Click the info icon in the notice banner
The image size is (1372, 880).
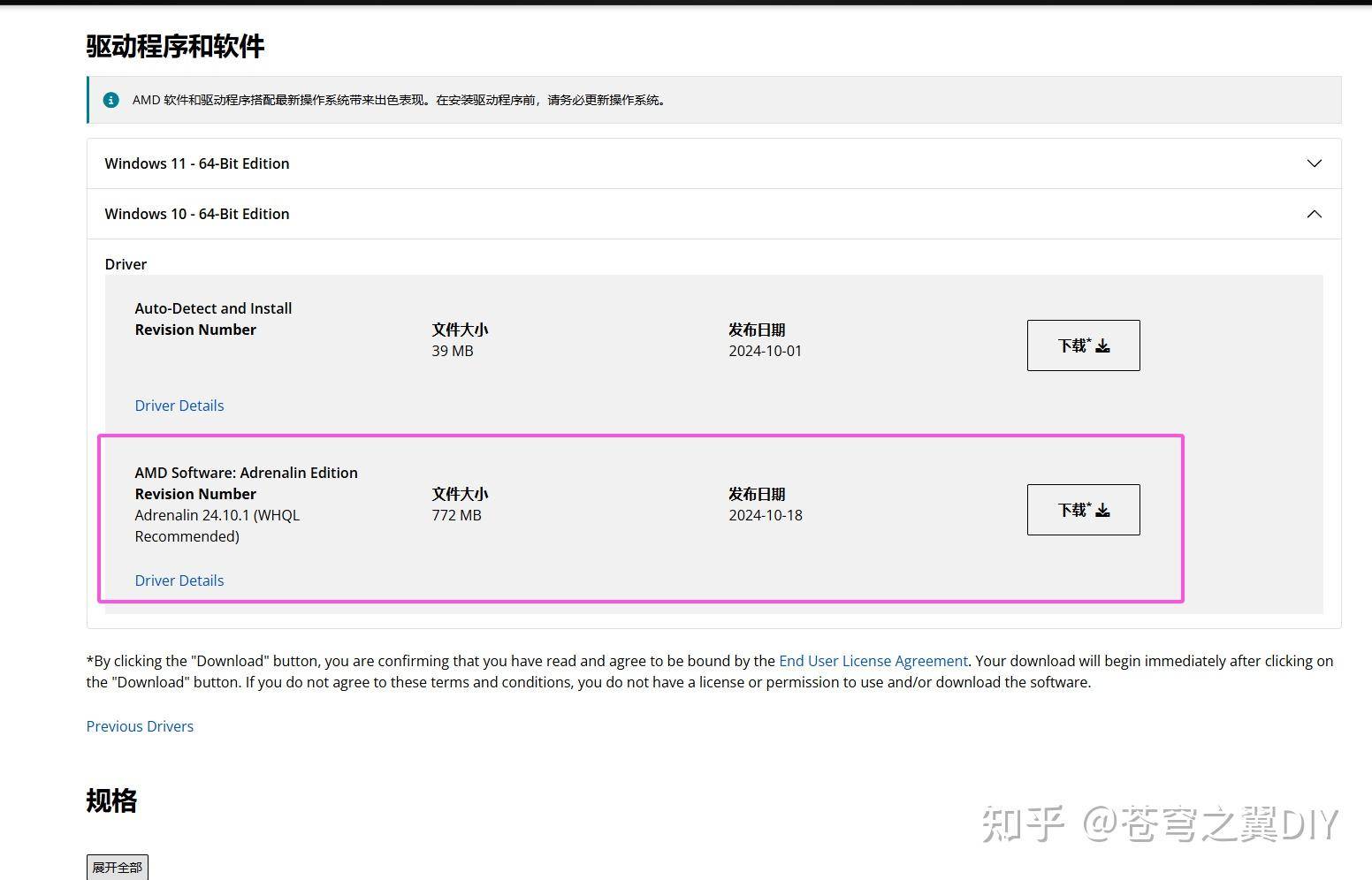[111, 100]
